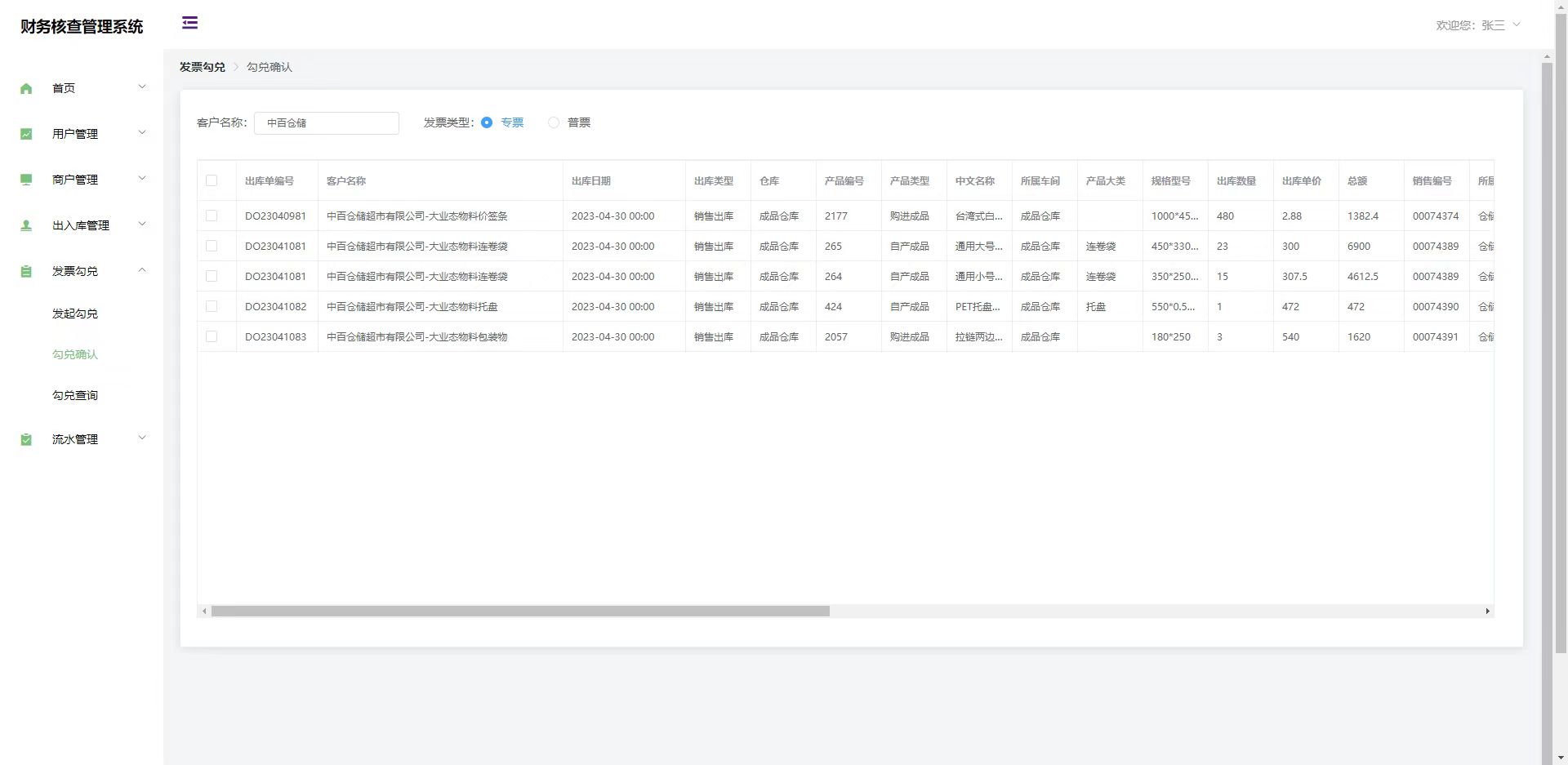Check the row for DO23041082
The width and height of the screenshot is (1568, 765).
[212, 306]
